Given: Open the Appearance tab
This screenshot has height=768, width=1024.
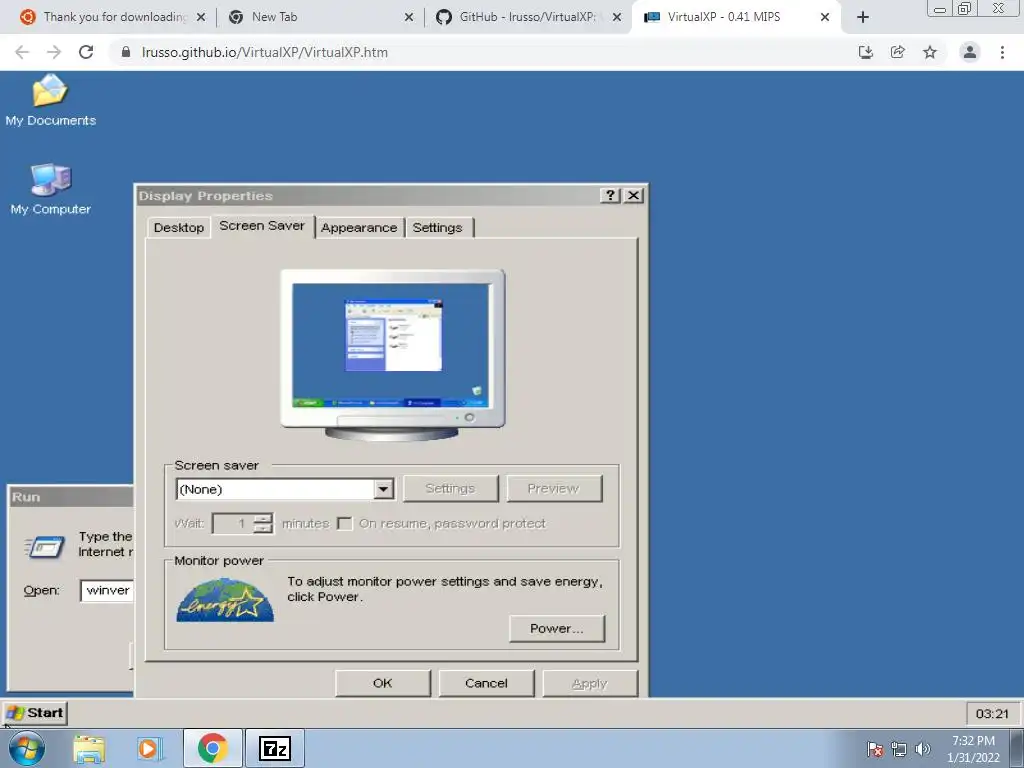Looking at the screenshot, I should [359, 228].
